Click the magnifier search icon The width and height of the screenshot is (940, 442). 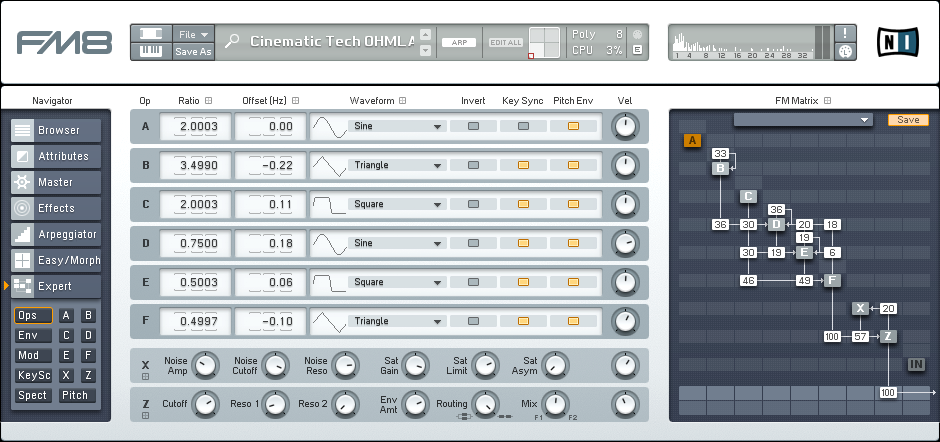pyautogui.click(x=231, y=41)
